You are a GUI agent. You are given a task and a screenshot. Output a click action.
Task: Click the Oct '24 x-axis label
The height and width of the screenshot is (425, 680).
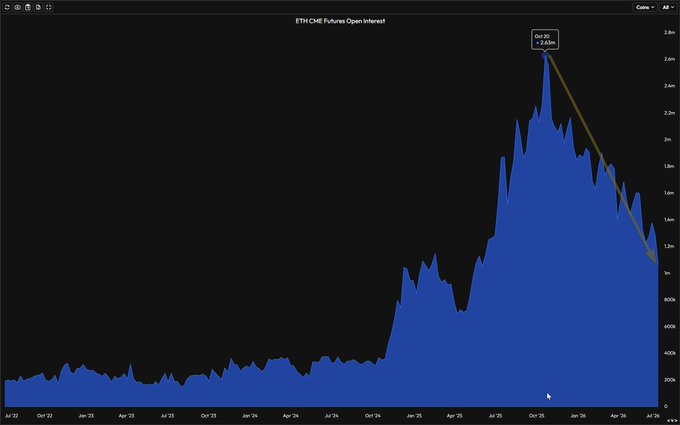373,415
